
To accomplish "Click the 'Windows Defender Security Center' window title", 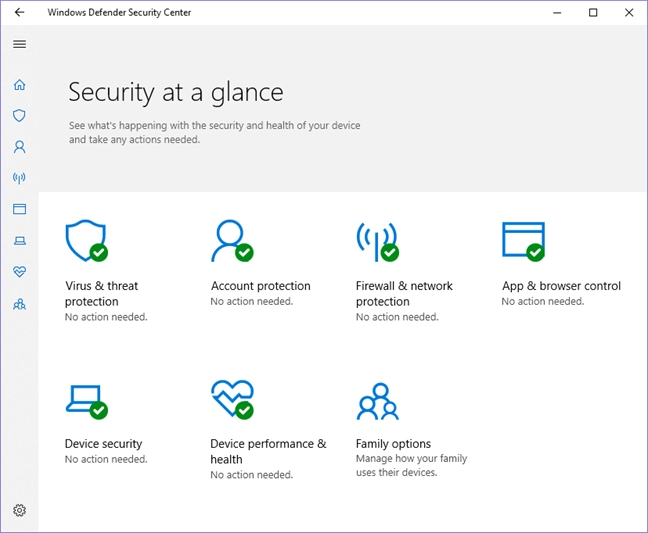I will click(x=119, y=12).
